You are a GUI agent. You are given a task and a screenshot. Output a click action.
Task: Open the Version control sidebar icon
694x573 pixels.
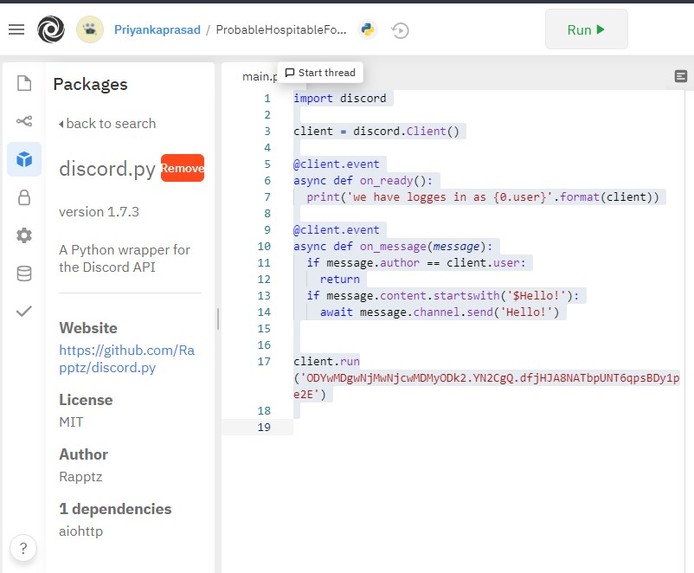[24, 121]
